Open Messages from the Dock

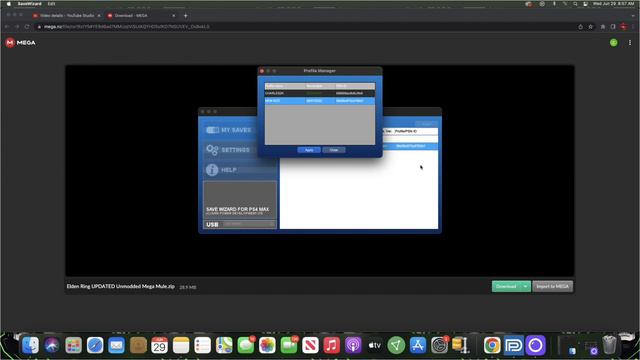246,345
